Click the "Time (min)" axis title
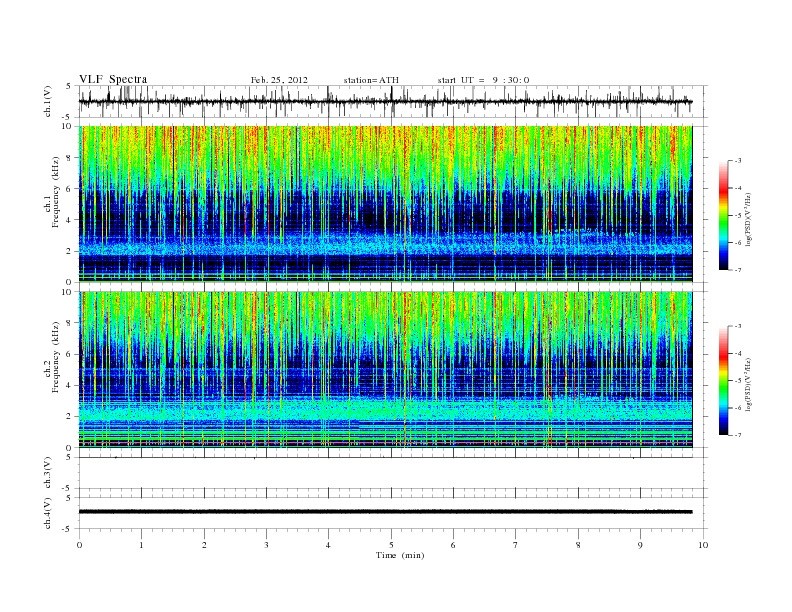The width and height of the screenshot is (792, 612). click(x=400, y=555)
